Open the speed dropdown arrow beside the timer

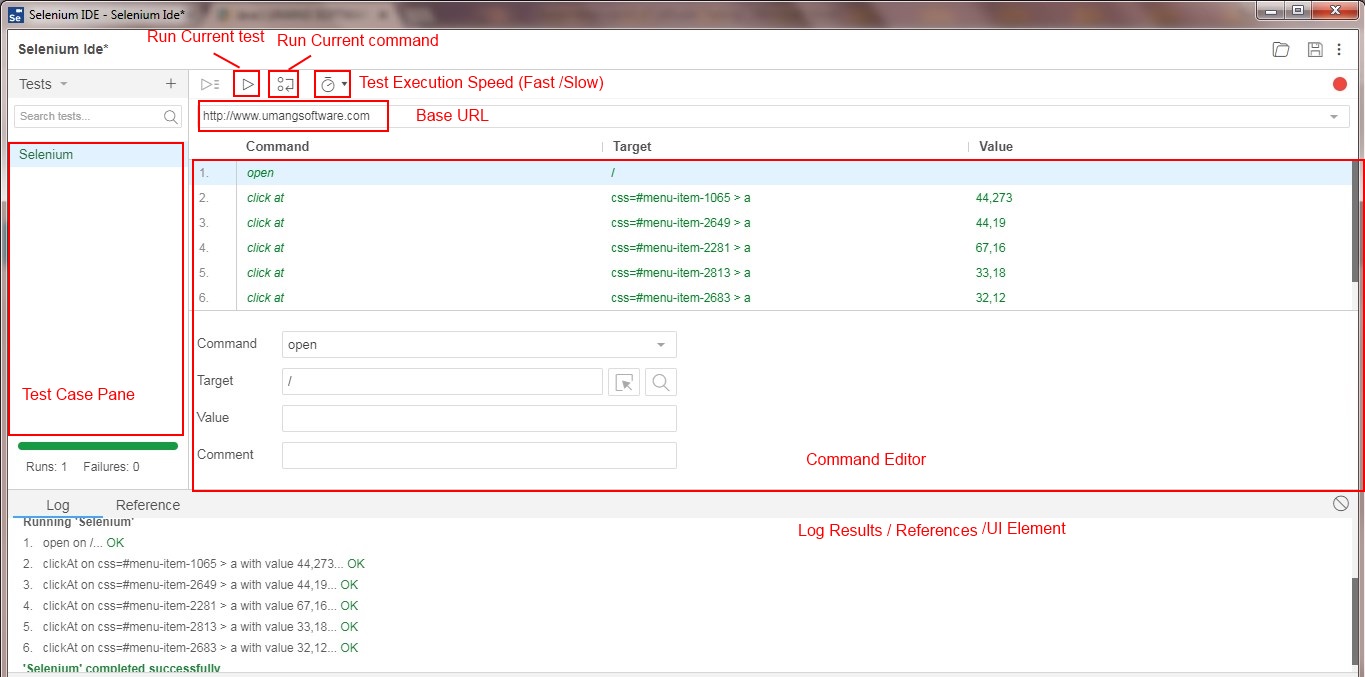(x=344, y=85)
